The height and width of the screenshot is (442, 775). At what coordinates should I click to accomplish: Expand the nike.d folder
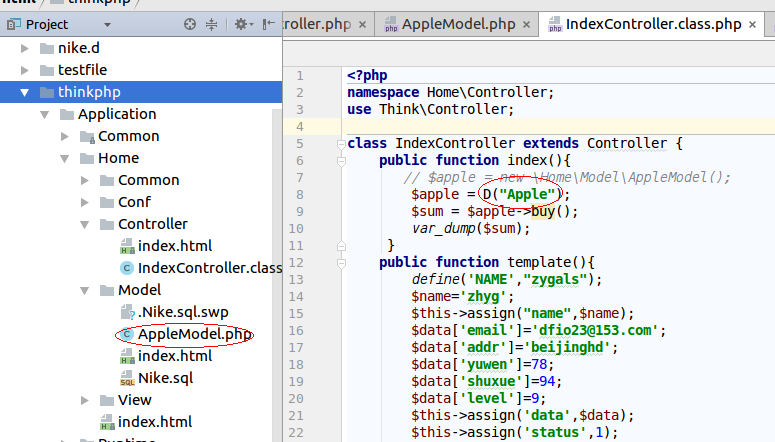(x=25, y=48)
